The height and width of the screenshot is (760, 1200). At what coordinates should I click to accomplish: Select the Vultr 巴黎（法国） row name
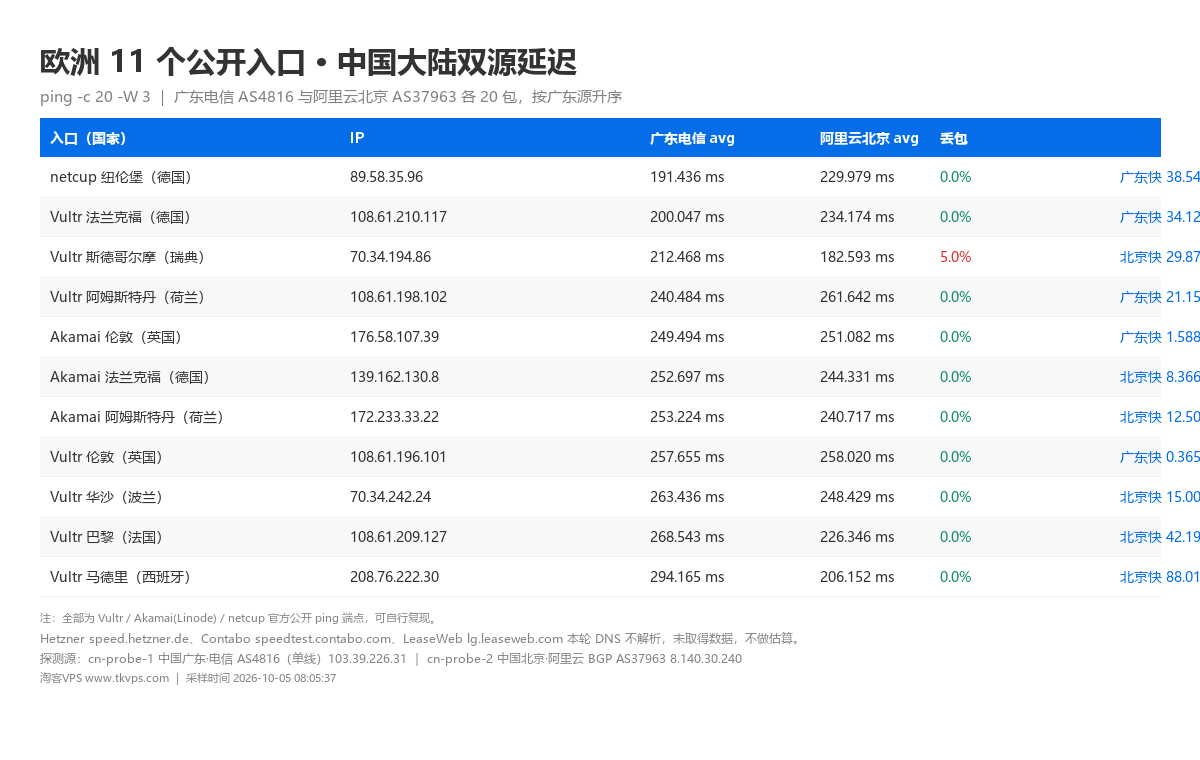[x=106, y=537]
